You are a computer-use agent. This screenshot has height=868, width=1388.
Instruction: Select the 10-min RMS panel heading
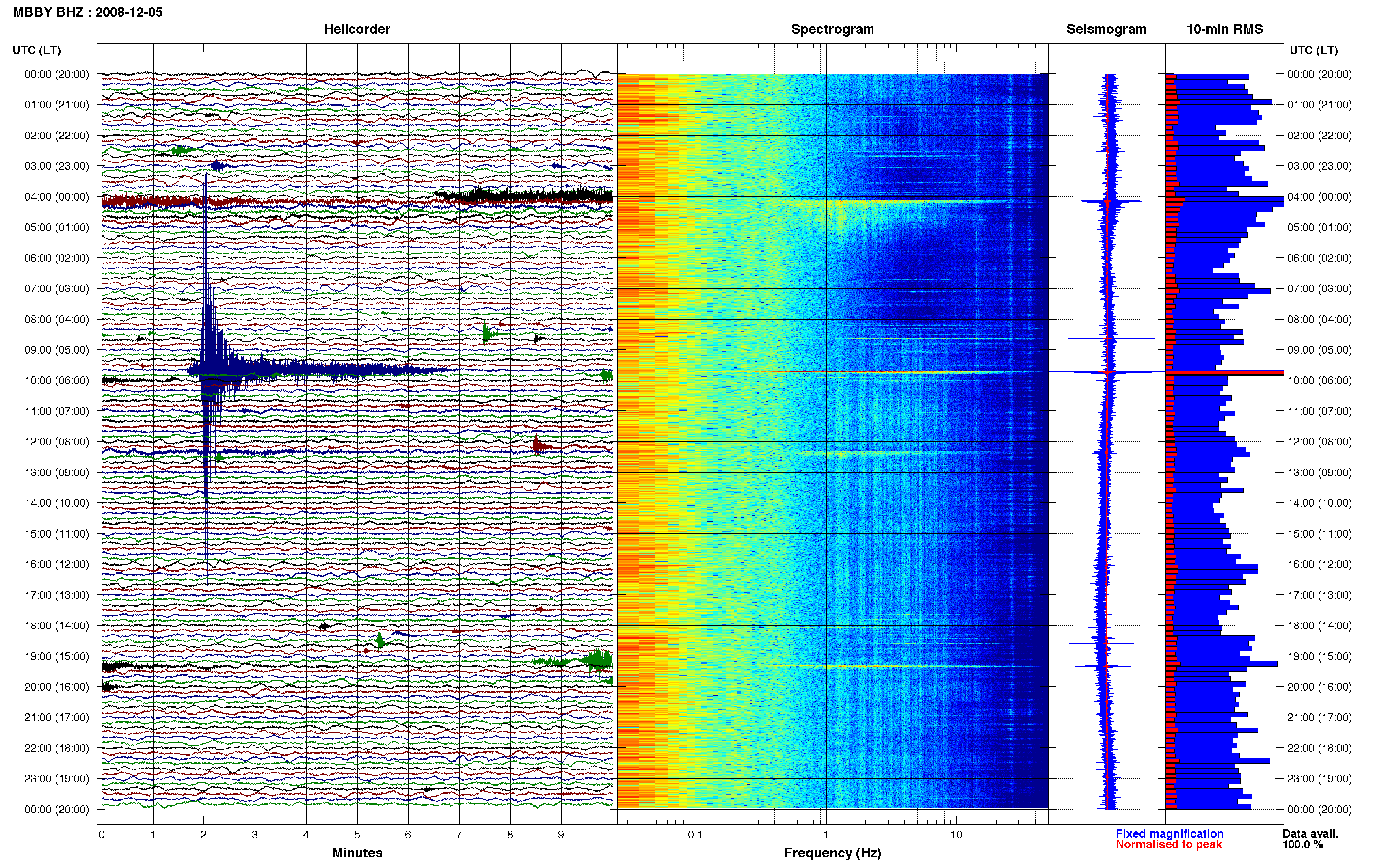[x=1224, y=29]
